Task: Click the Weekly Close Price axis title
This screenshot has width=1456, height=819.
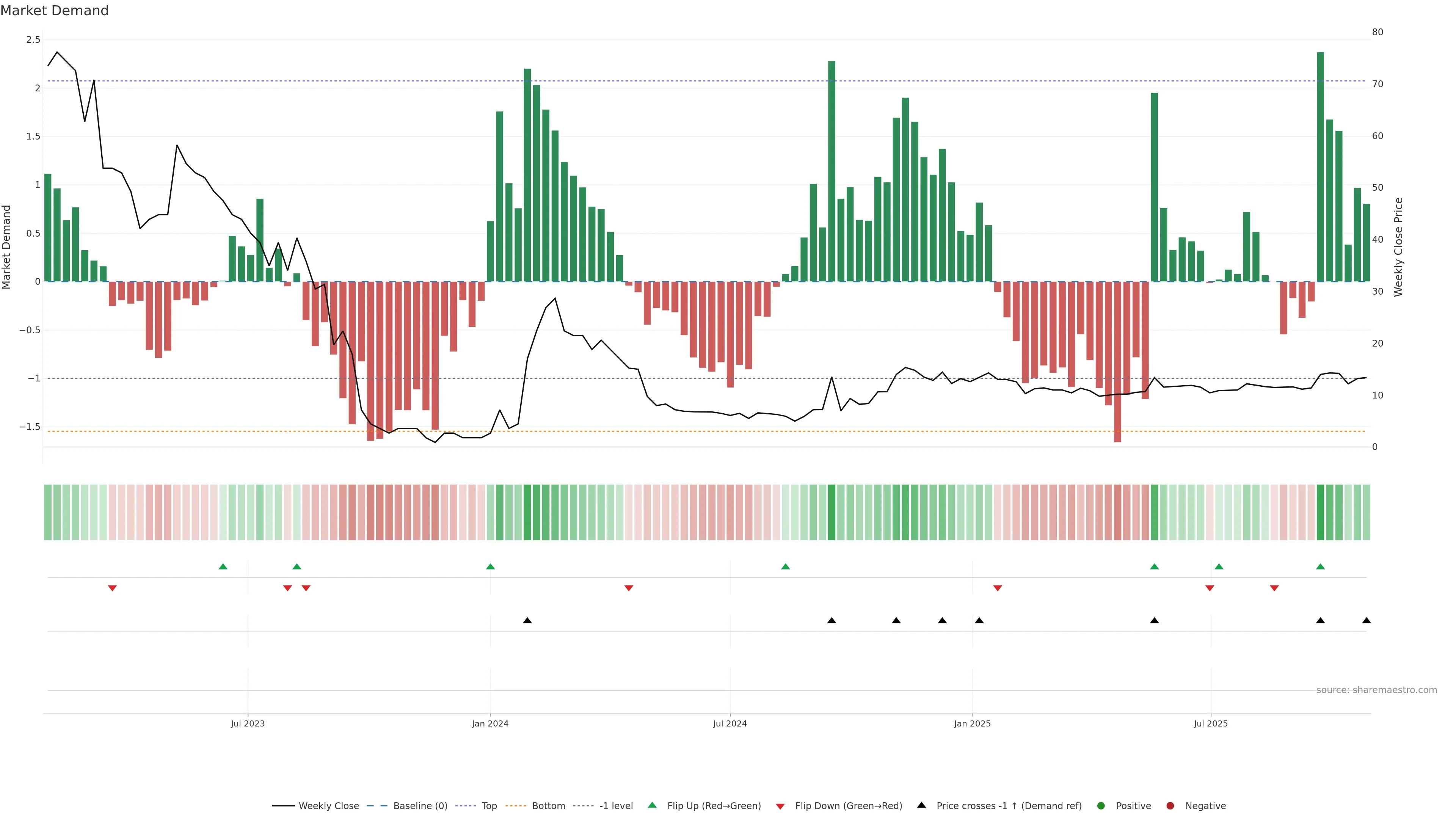Action: pyautogui.click(x=1398, y=247)
